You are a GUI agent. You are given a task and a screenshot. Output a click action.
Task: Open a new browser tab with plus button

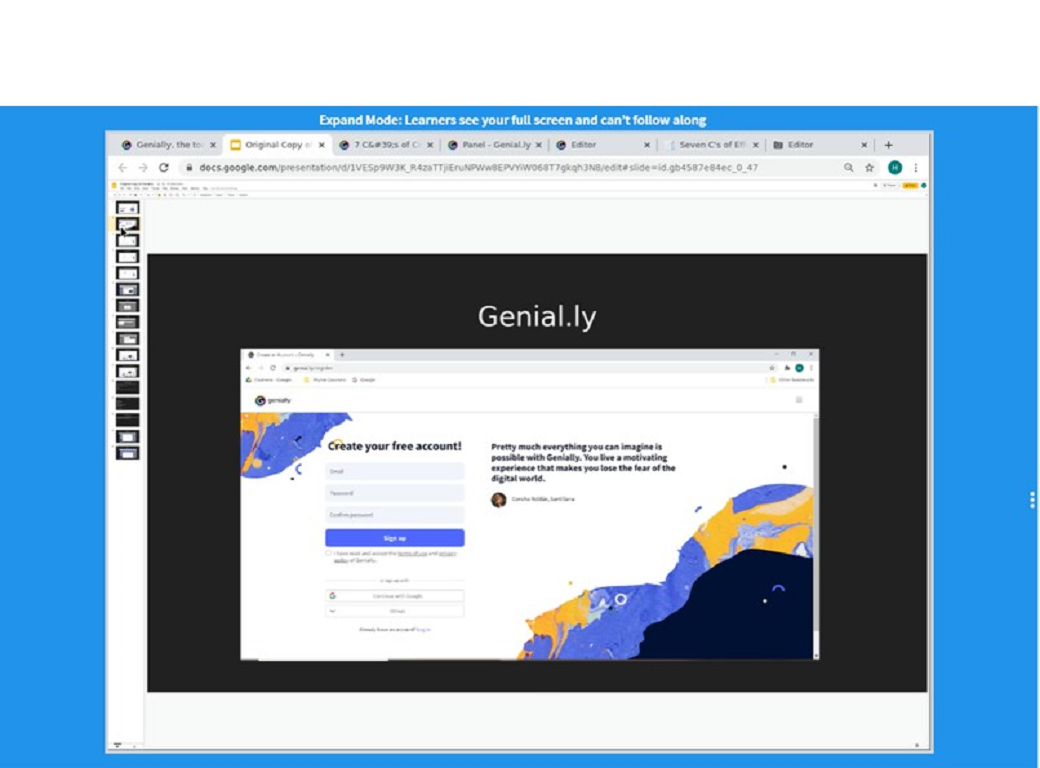888,145
